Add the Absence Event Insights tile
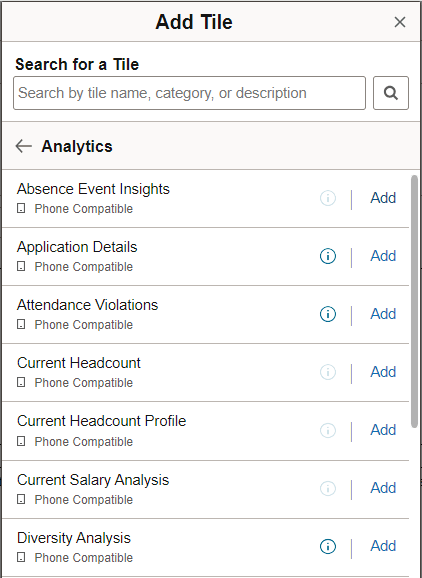The width and height of the screenshot is (422, 578). pyautogui.click(x=383, y=198)
